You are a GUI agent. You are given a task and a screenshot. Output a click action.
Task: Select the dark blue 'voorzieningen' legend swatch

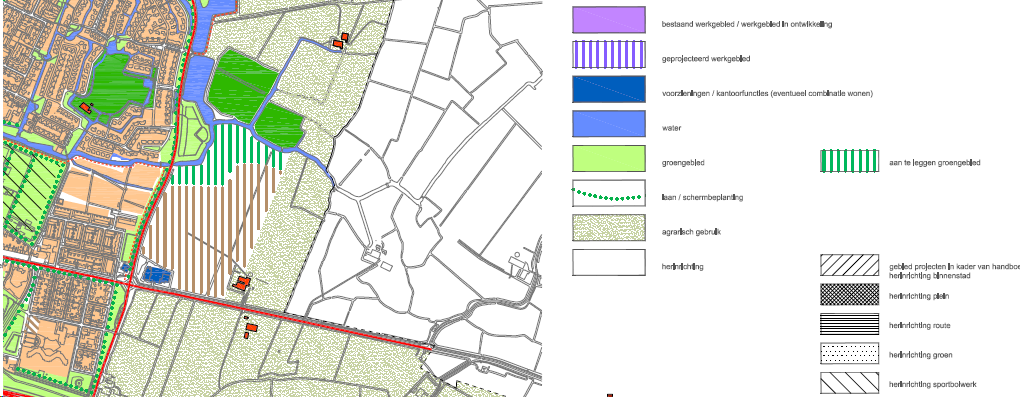click(609, 89)
